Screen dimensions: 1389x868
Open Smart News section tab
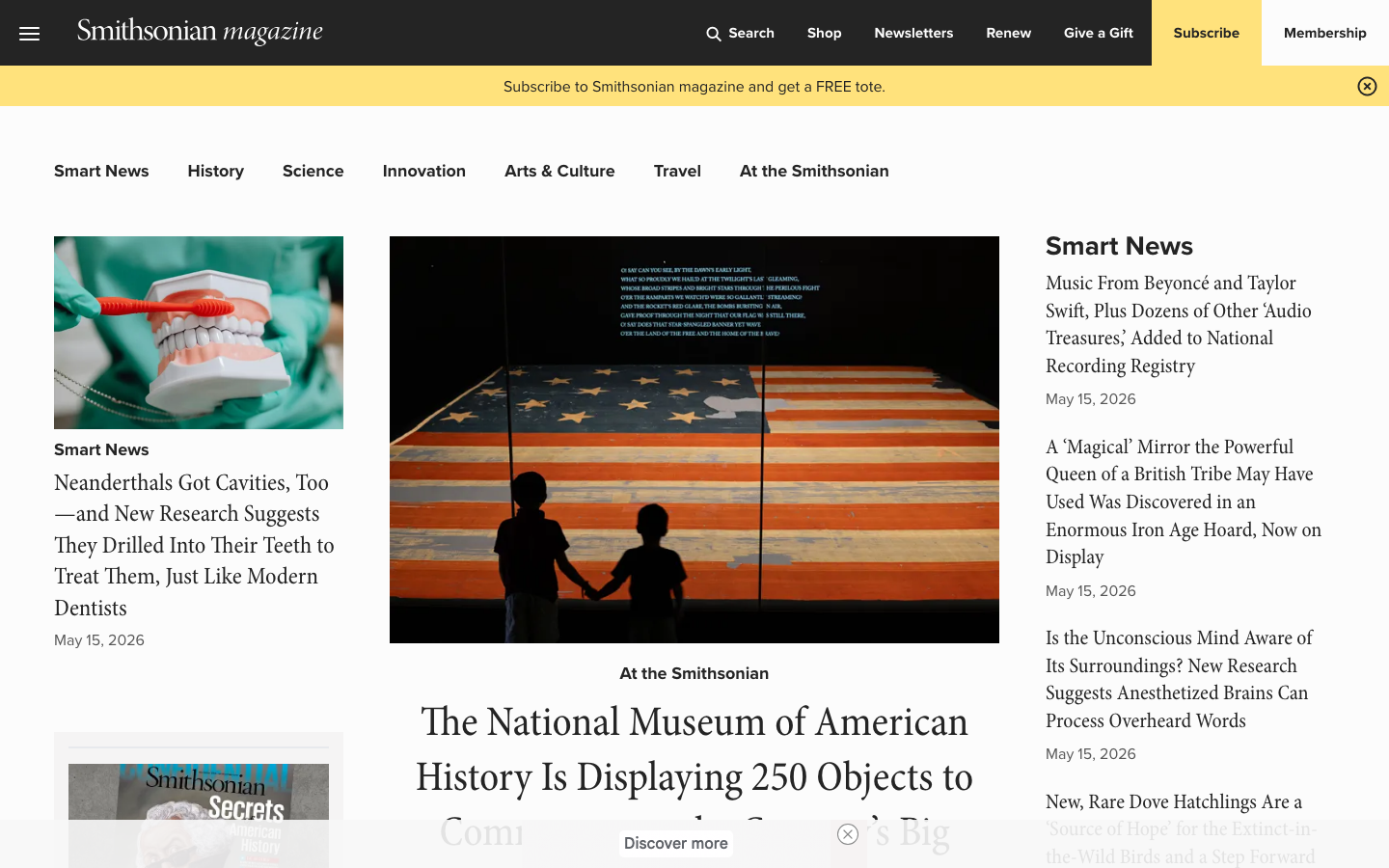(101, 171)
